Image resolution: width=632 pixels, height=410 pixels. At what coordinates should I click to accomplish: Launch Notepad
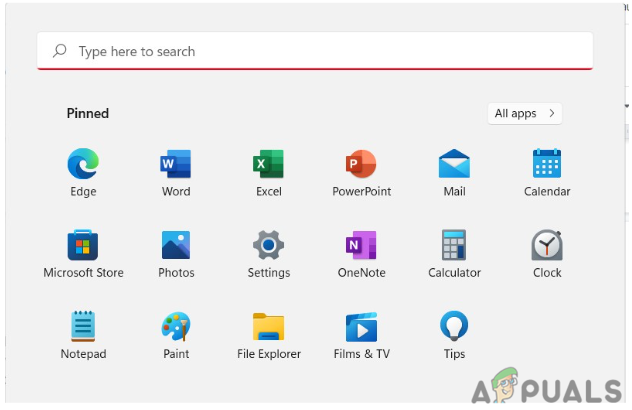coord(83,326)
